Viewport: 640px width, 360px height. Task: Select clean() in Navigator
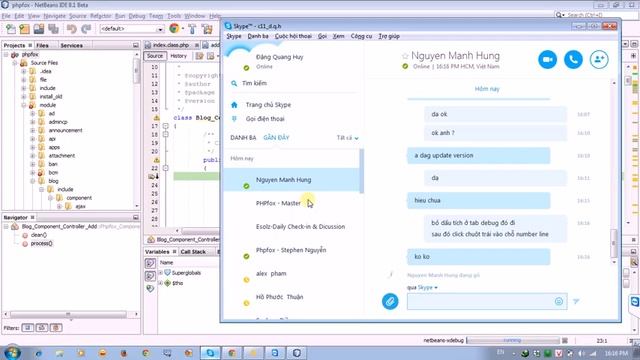pos(39,235)
